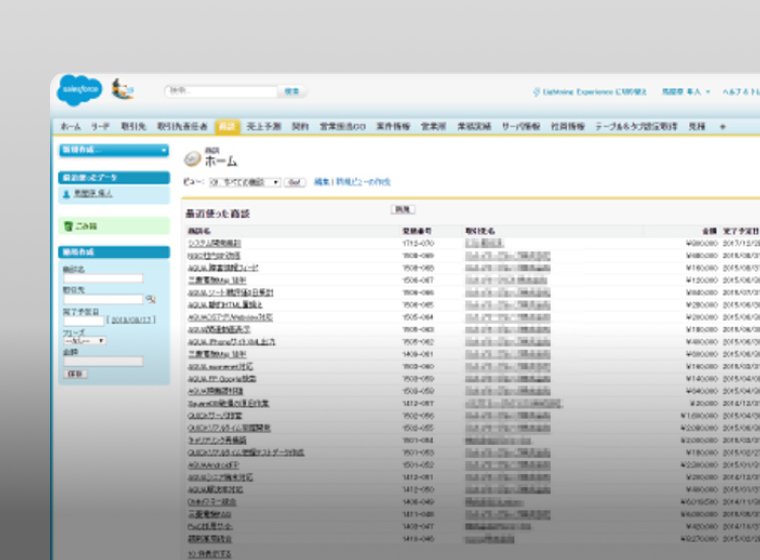Open the フェーズ dropdown in quick create
Viewport: 760px width, 560px height.
tap(85, 341)
